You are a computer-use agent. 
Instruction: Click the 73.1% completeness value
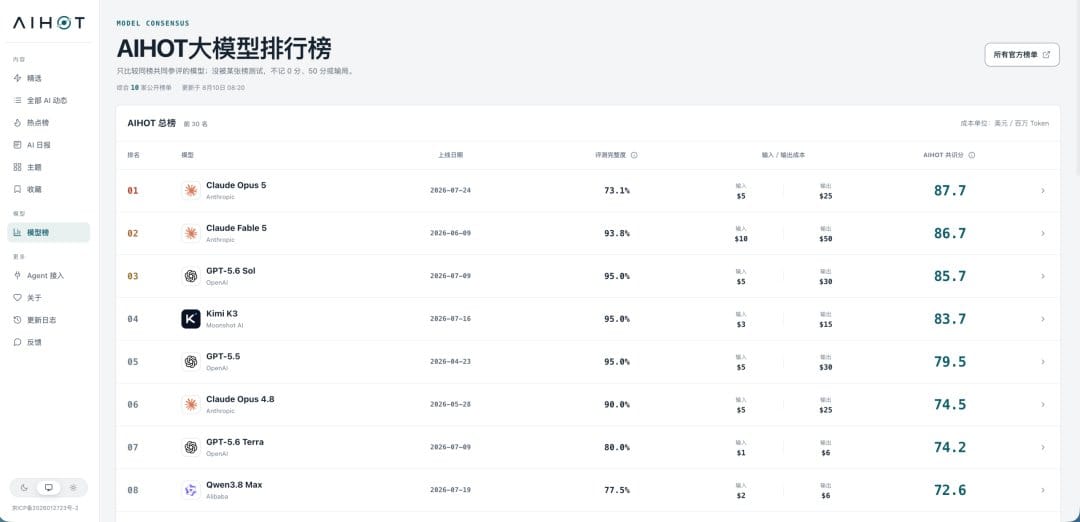616,191
